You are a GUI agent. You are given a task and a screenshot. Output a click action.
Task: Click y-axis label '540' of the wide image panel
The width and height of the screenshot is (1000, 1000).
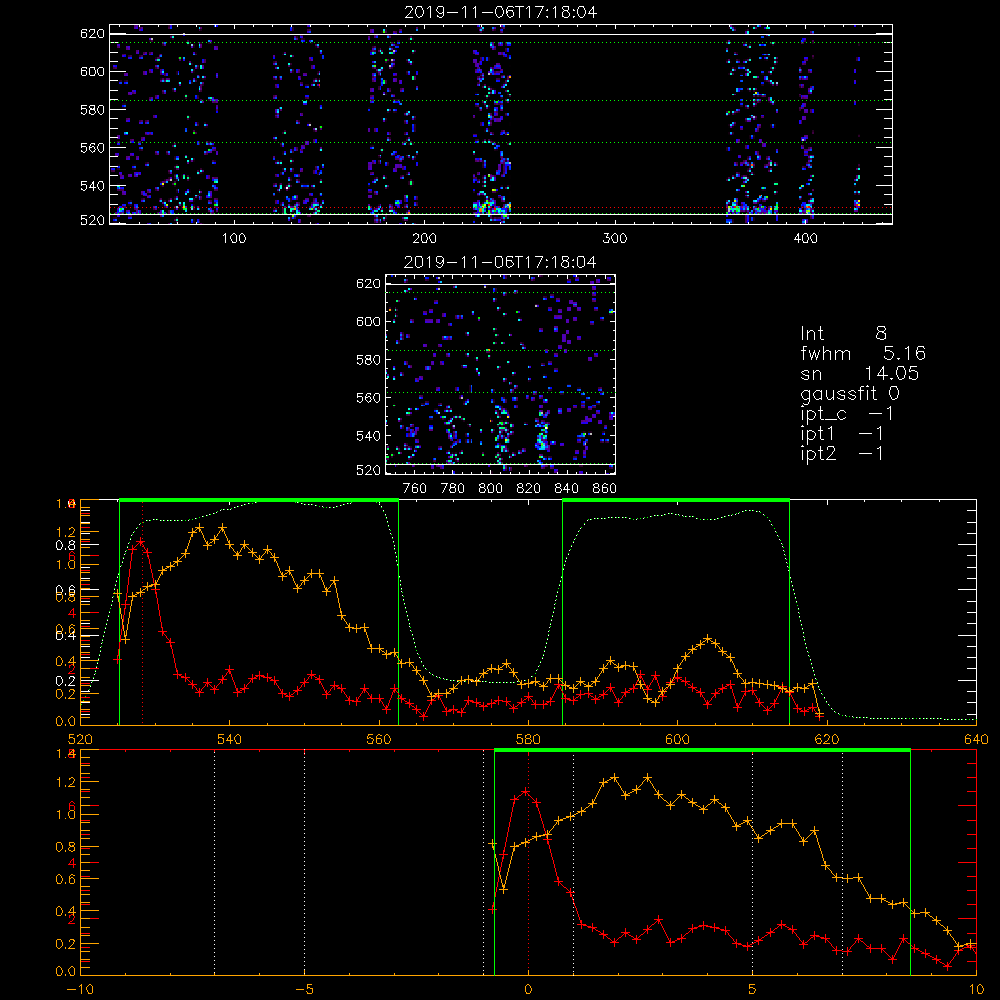pos(92,186)
